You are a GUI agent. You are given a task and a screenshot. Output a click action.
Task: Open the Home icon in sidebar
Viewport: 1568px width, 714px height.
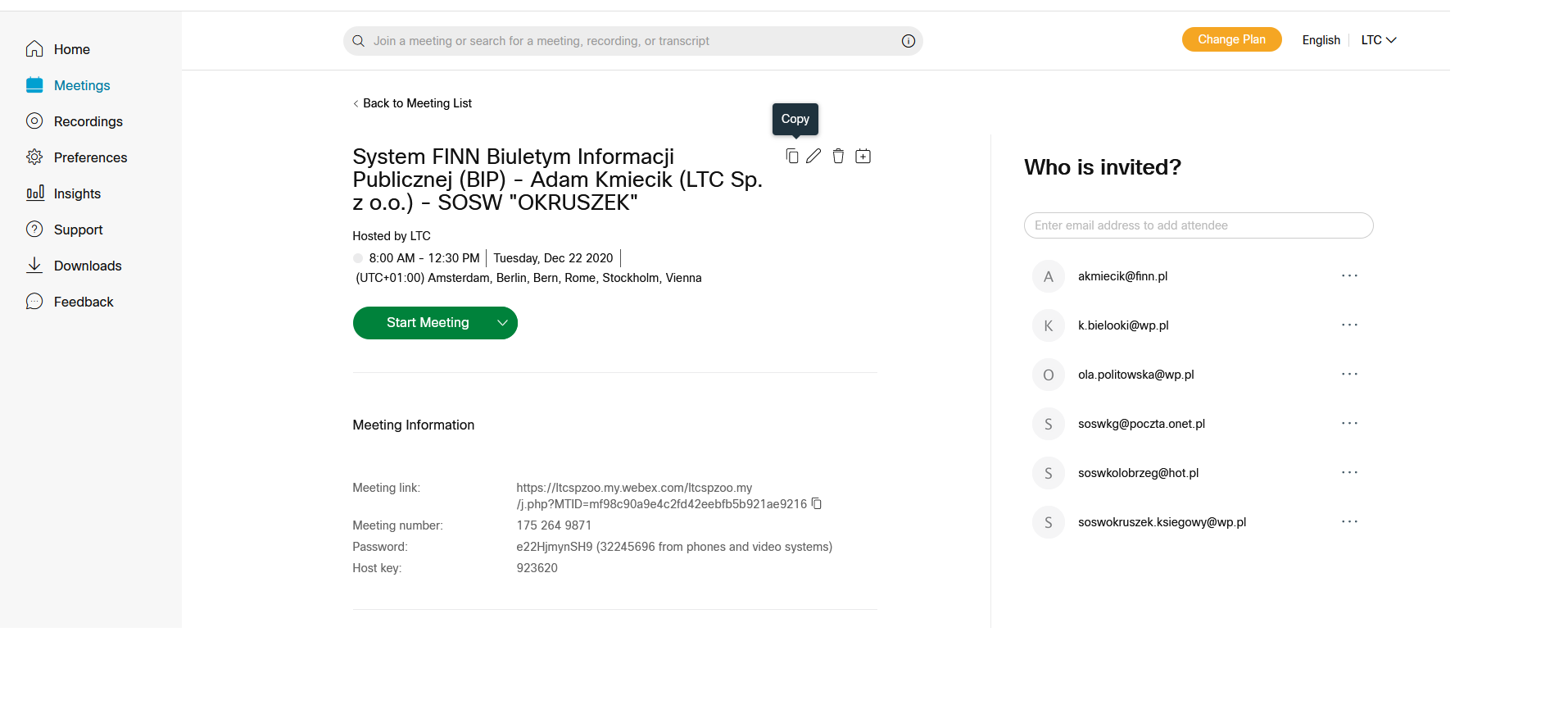pos(34,49)
